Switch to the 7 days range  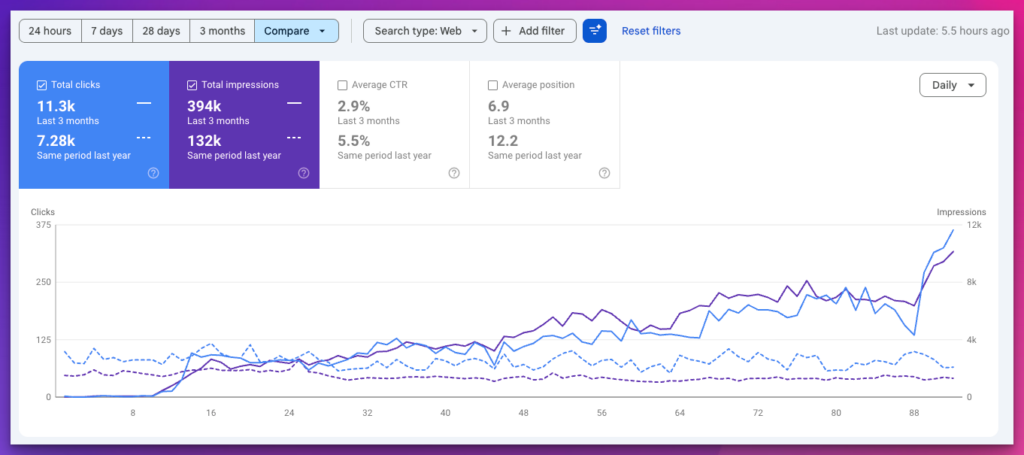pyautogui.click(x=106, y=31)
